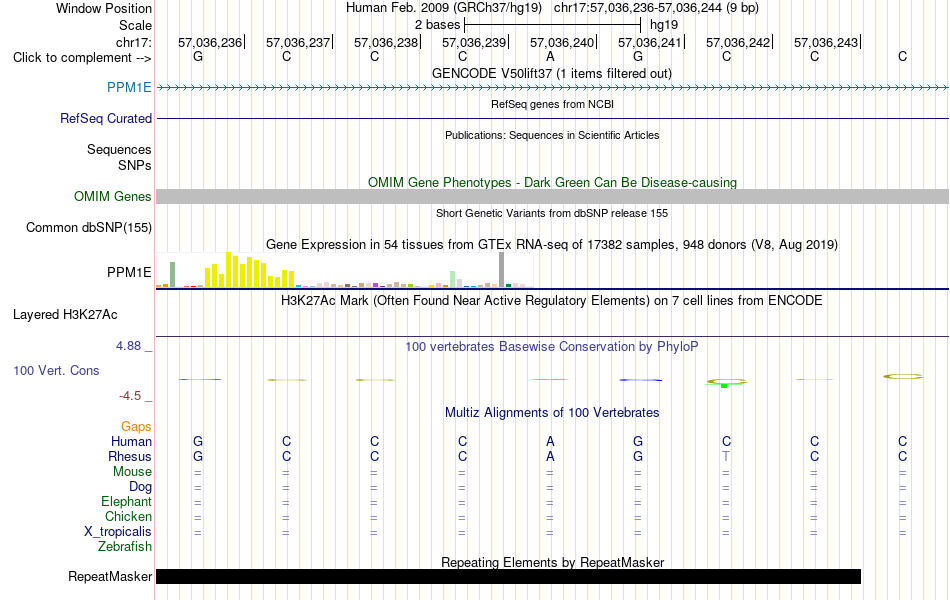The height and width of the screenshot is (600, 950).
Task: Click the Rhesus T mismatch base
Action: (726, 456)
